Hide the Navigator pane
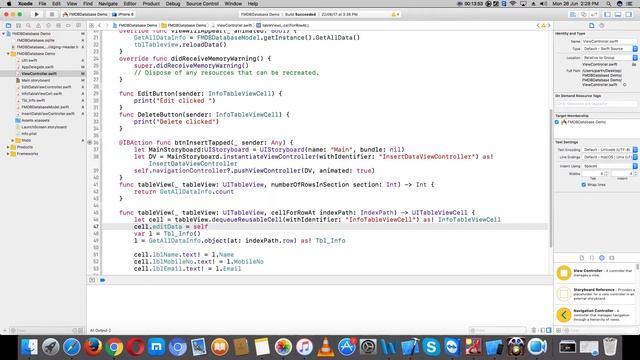Screen dimensions: 640x360 pyautogui.click(x=607, y=14)
